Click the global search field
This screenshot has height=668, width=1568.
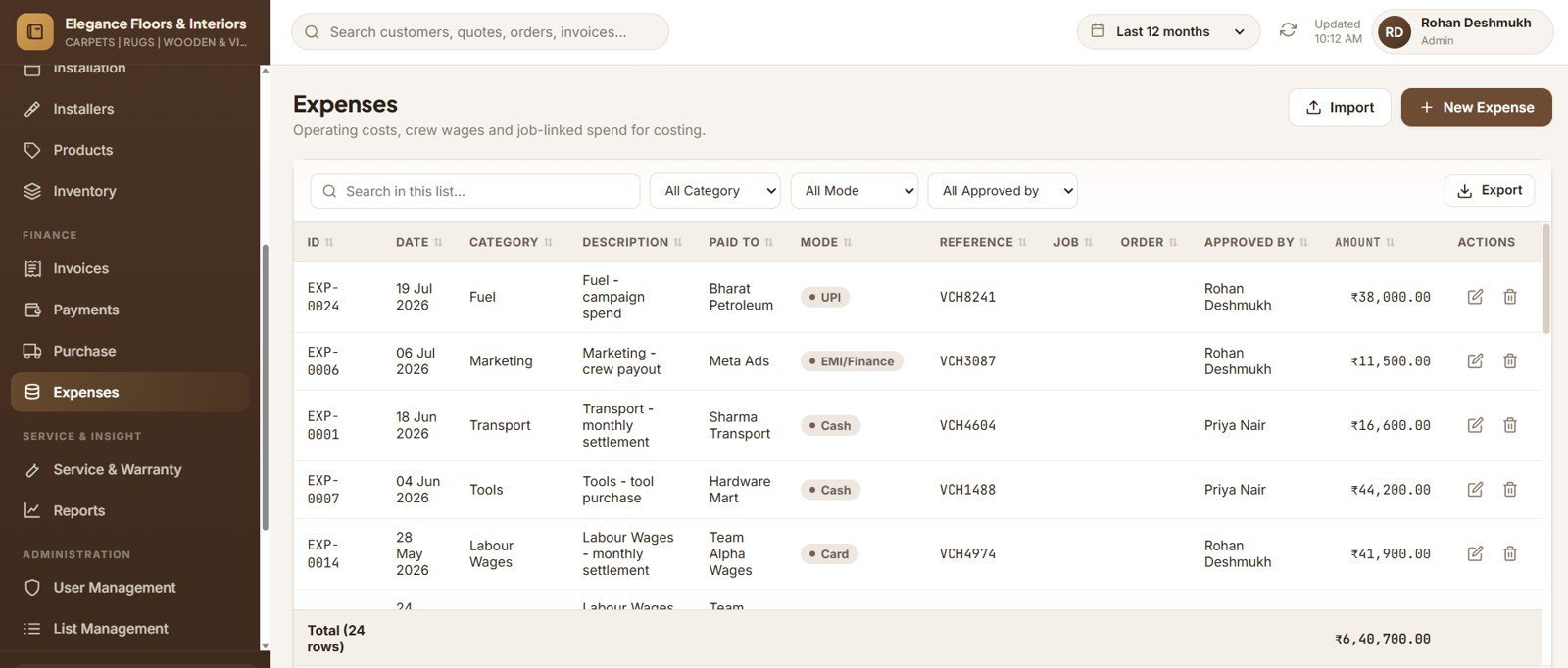[x=480, y=31]
